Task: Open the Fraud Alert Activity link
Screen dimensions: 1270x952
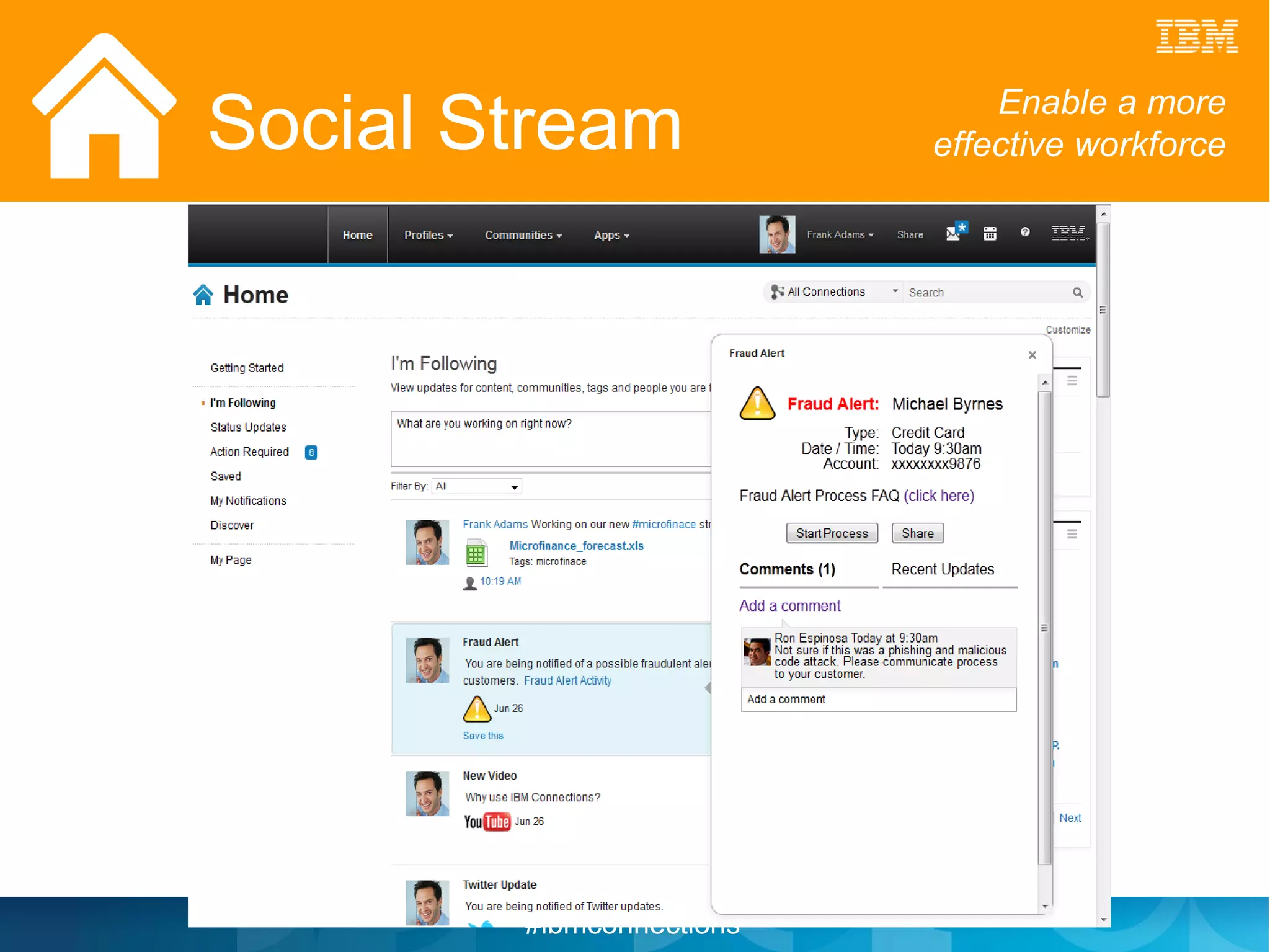Action: point(567,680)
